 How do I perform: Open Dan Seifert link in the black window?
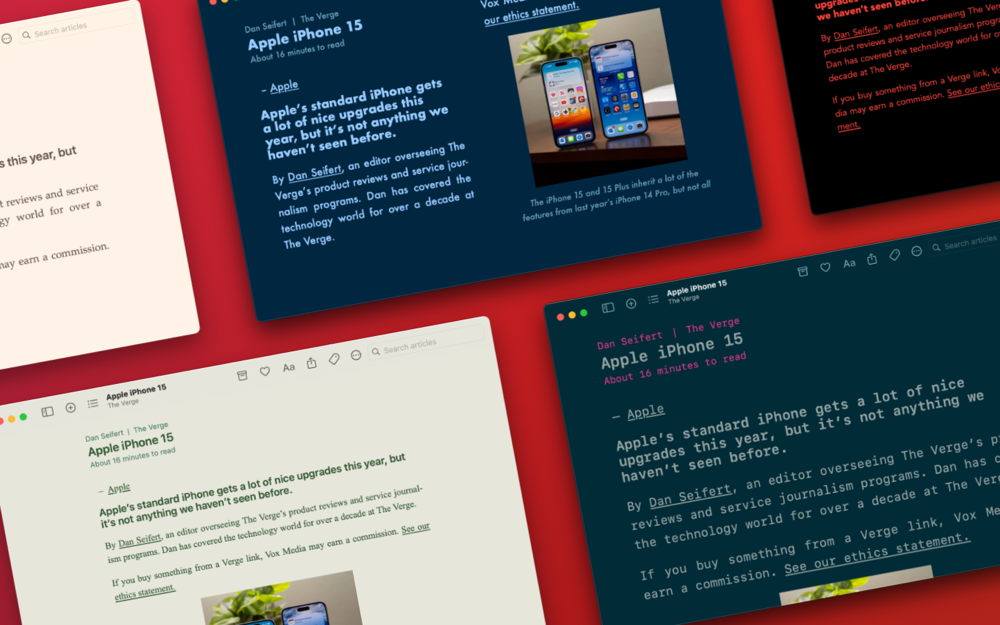(x=855, y=33)
